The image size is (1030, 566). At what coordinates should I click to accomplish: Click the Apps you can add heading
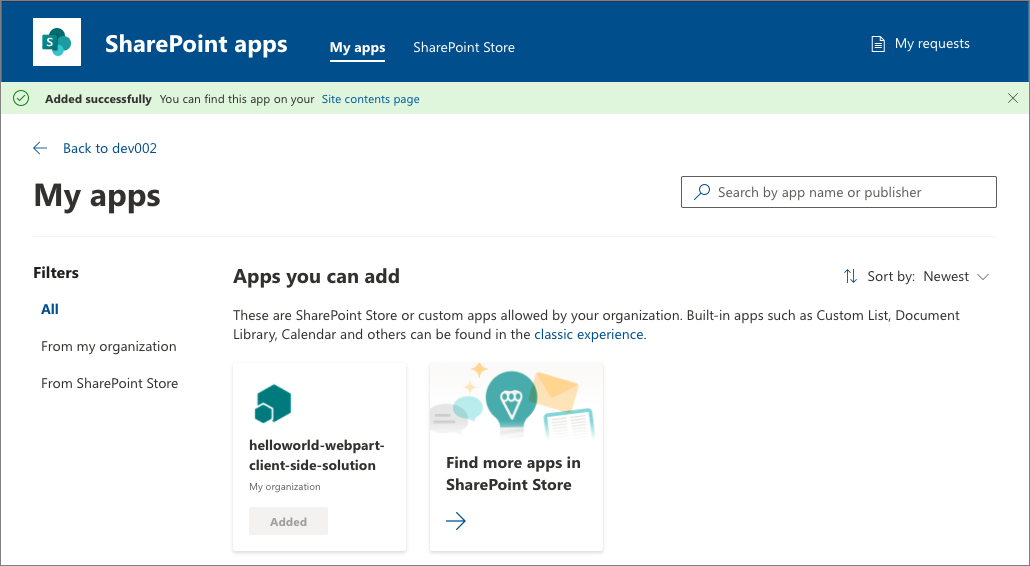pos(317,276)
